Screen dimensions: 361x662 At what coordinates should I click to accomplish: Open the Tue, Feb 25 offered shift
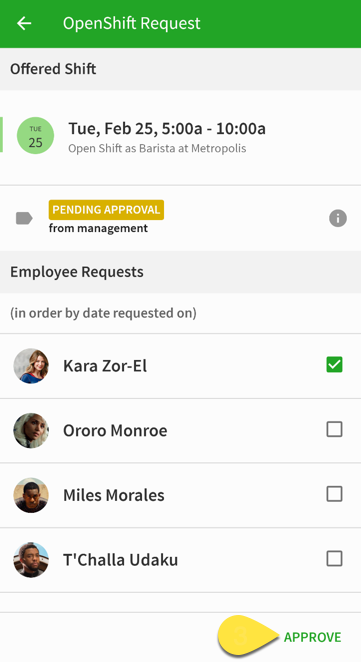pyautogui.click(x=180, y=137)
